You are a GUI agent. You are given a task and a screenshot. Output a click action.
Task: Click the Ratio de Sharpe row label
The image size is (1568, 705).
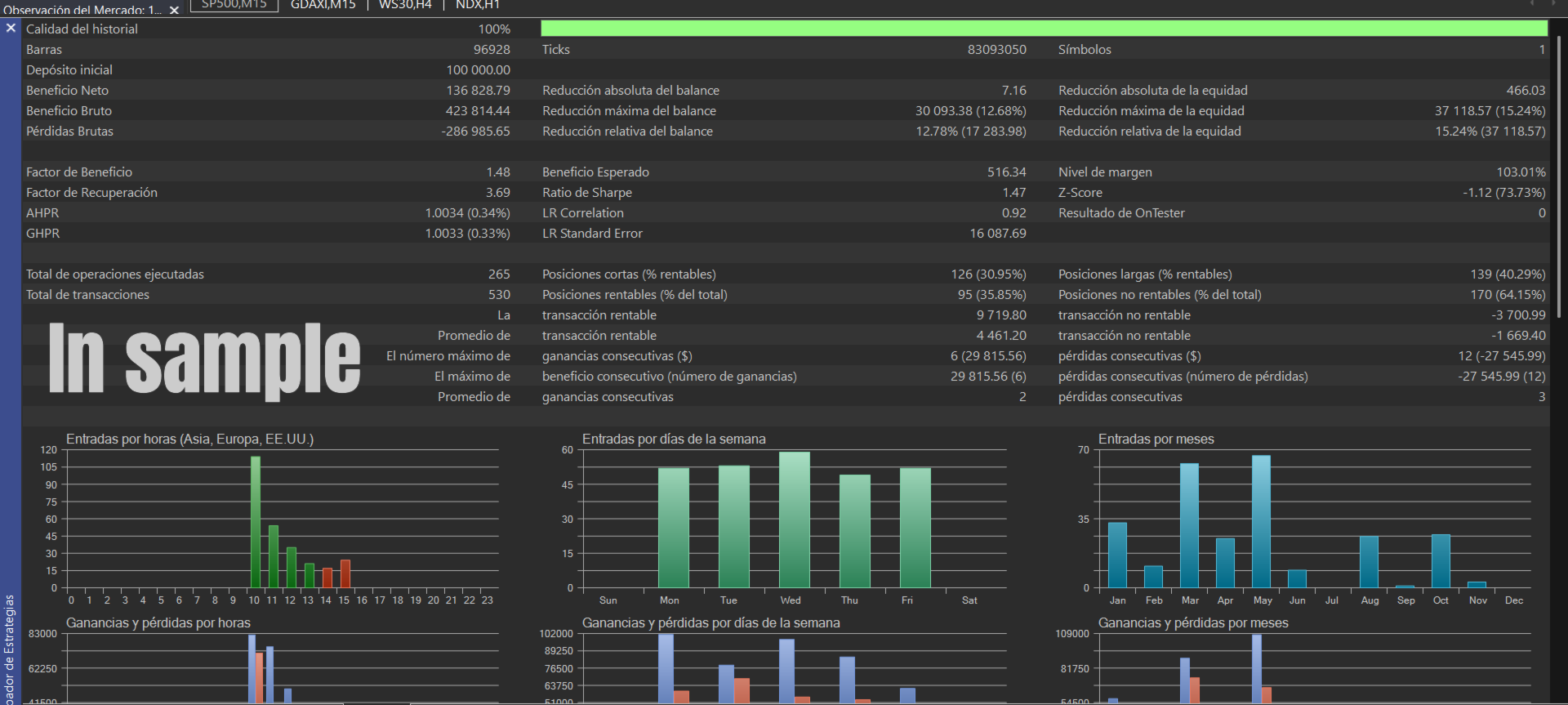[587, 193]
